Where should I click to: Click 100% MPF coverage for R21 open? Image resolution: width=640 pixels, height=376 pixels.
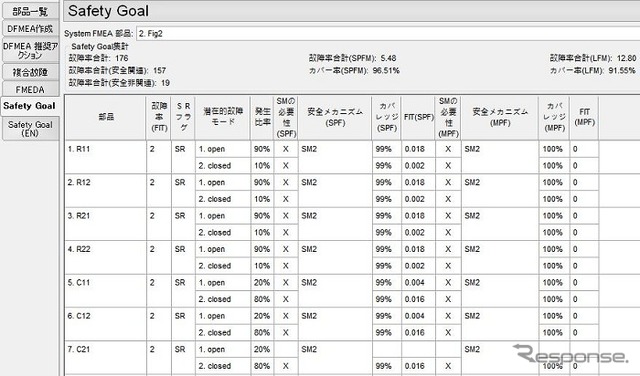point(553,216)
